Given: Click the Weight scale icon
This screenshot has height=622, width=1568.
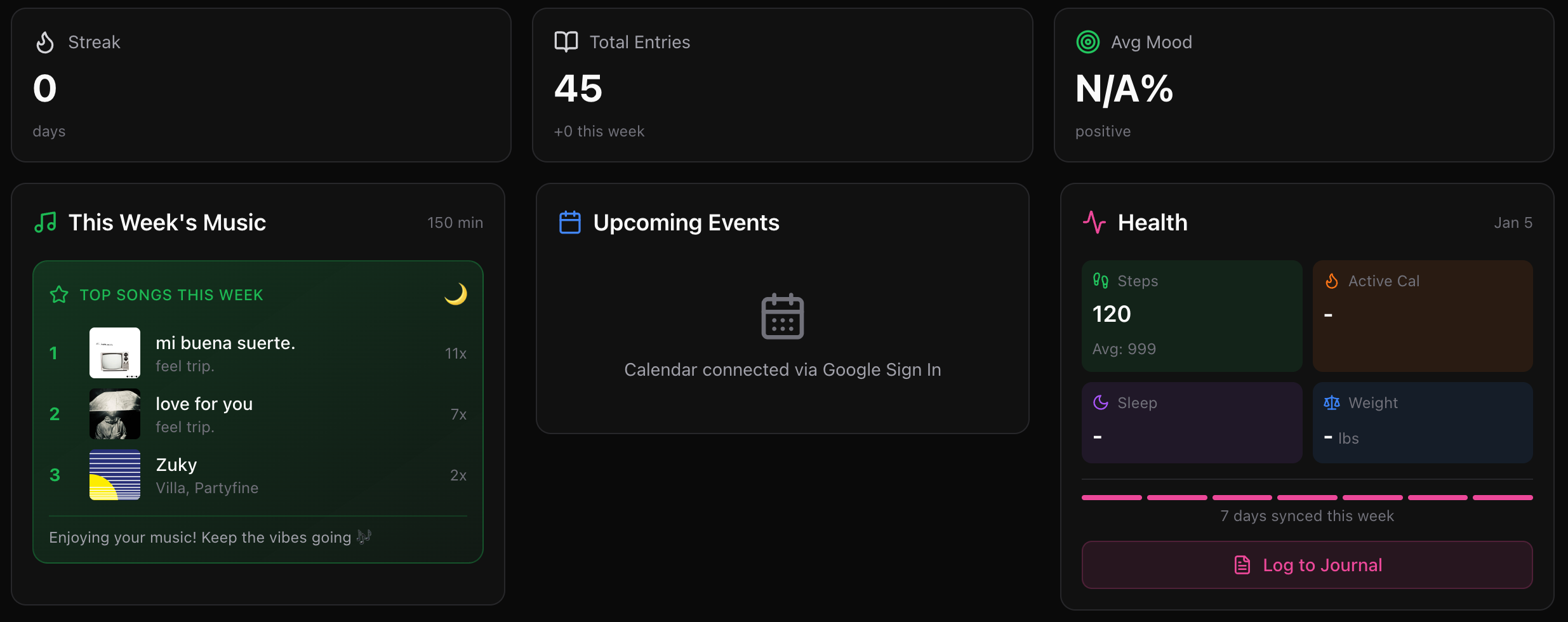Looking at the screenshot, I should coord(1331,402).
